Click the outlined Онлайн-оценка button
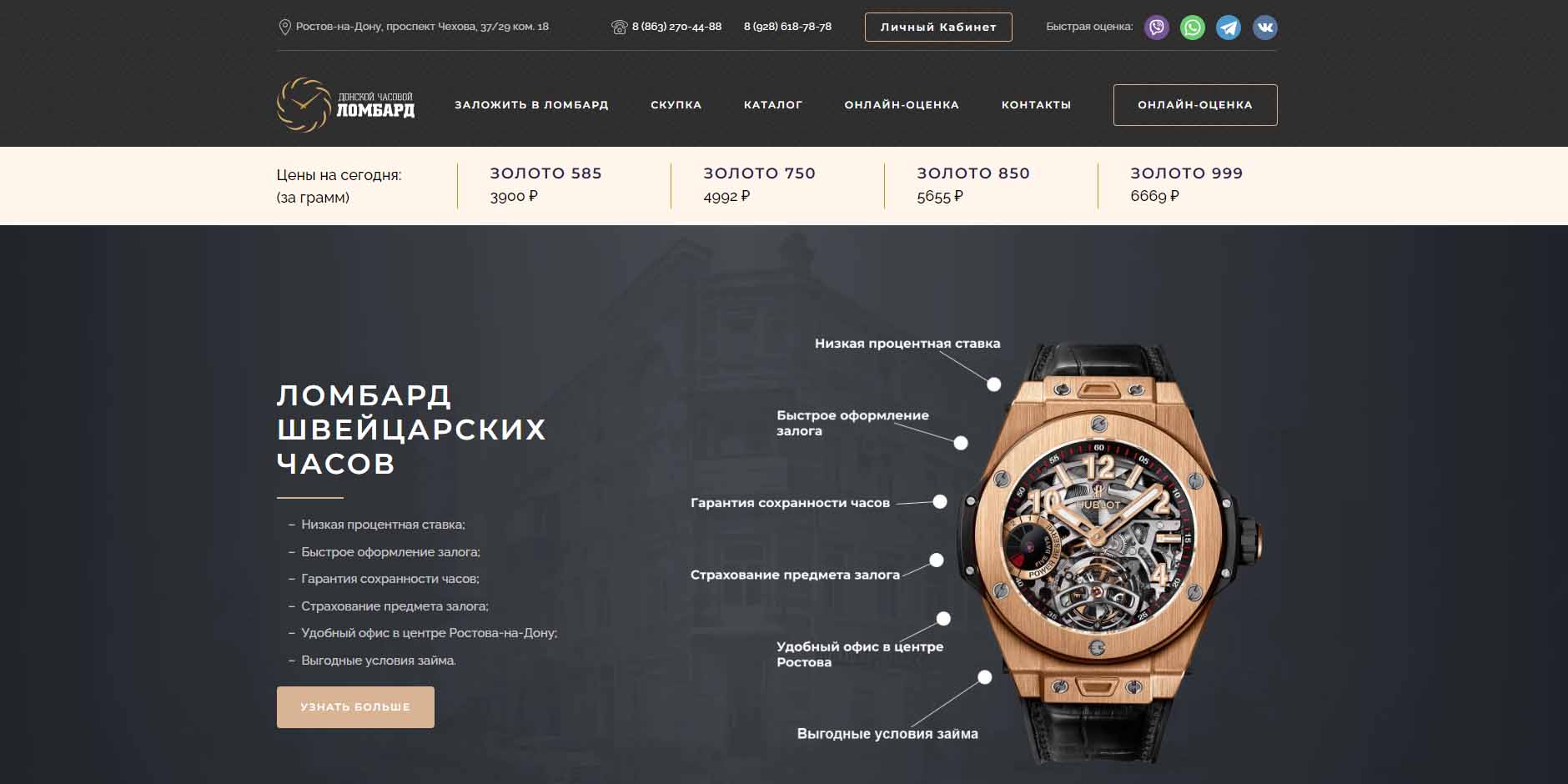 point(1195,105)
